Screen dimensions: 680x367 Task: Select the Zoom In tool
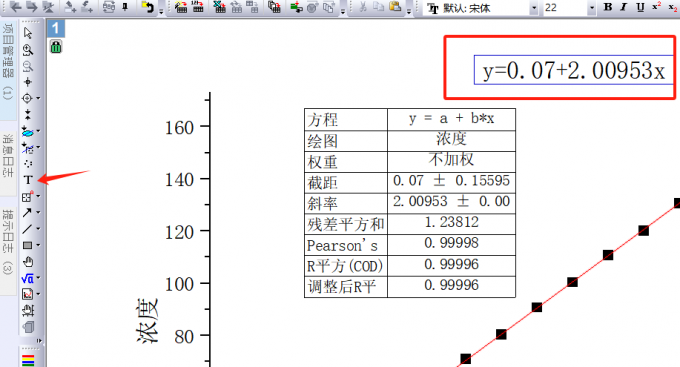click(x=28, y=49)
